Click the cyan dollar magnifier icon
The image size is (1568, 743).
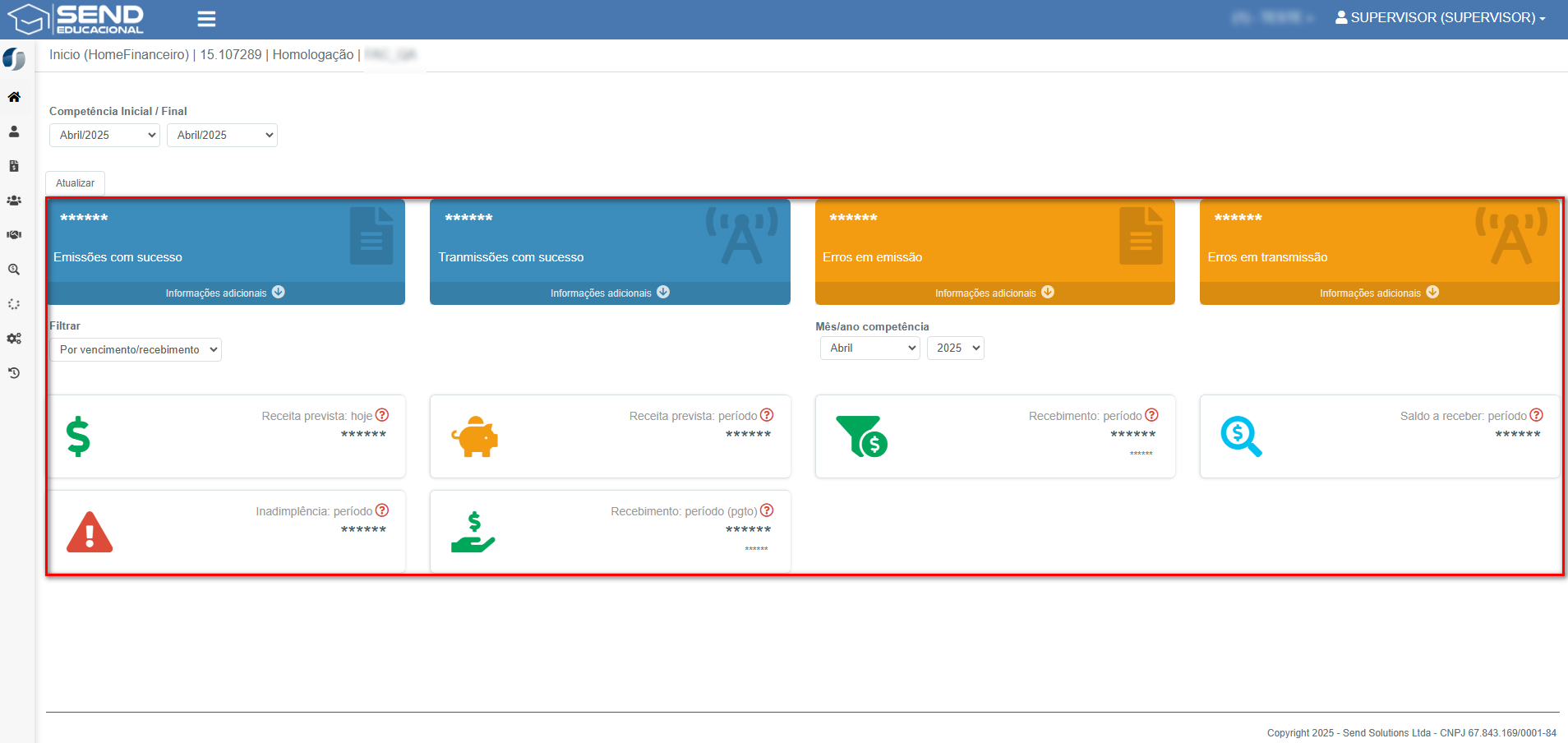[x=1241, y=436]
